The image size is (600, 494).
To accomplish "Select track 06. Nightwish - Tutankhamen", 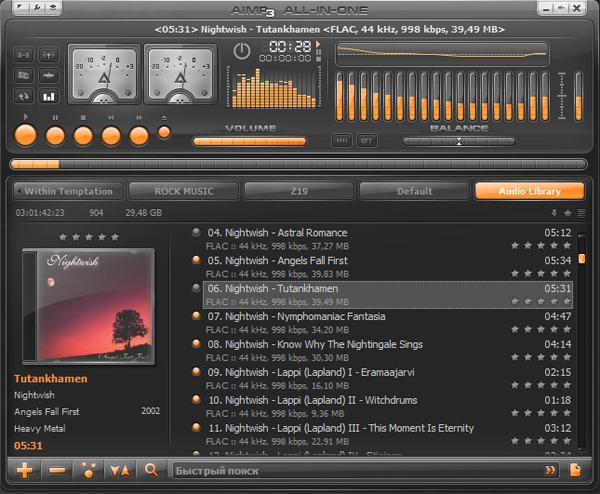I will click(388, 295).
